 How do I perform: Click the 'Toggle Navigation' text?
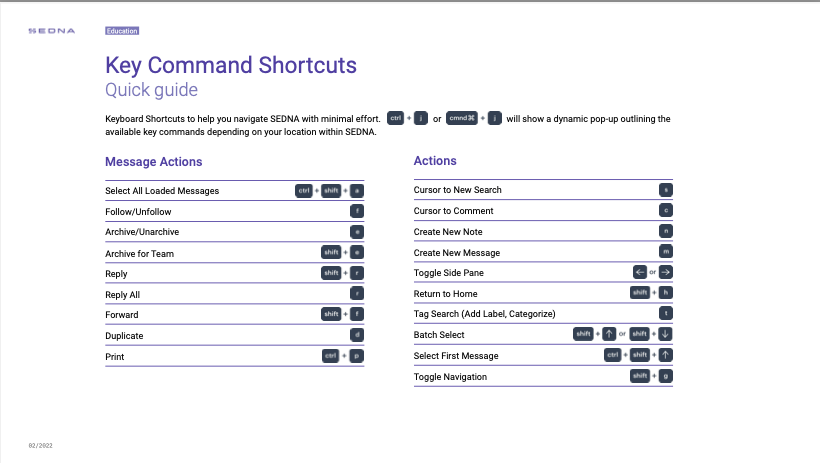[x=450, y=377]
